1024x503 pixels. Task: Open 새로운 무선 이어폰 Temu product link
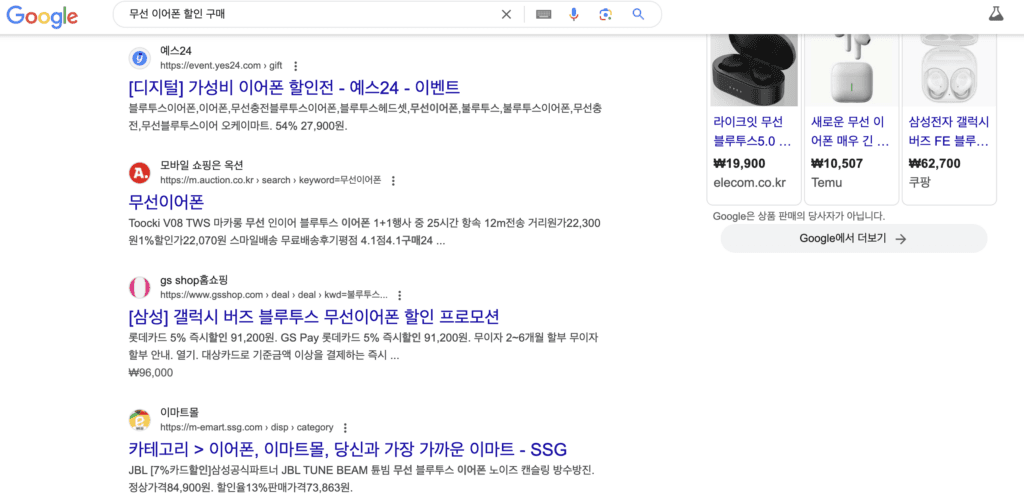pyautogui.click(x=850, y=131)
